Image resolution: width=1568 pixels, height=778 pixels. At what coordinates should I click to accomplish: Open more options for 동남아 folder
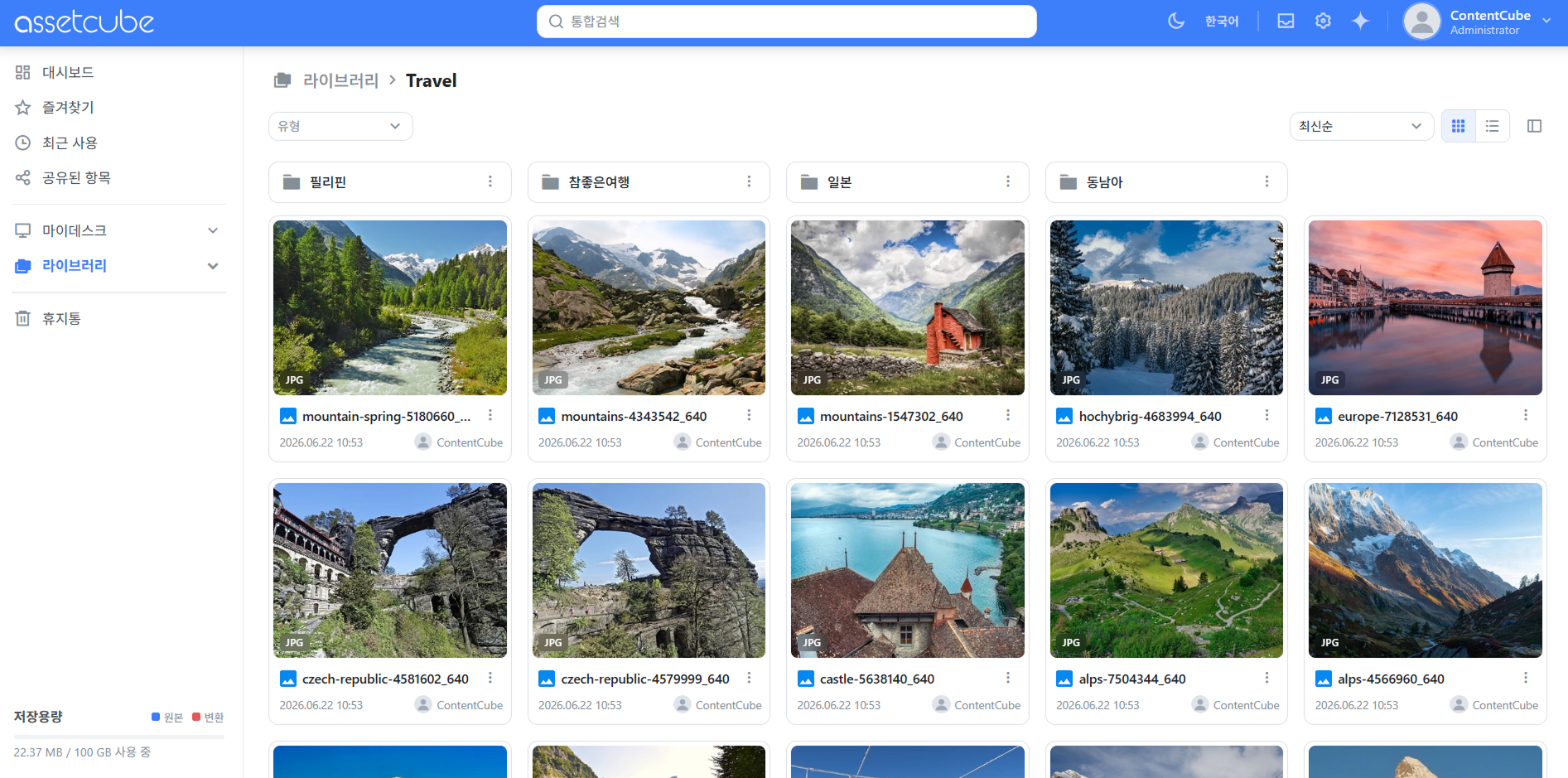tap(1266, 181)
